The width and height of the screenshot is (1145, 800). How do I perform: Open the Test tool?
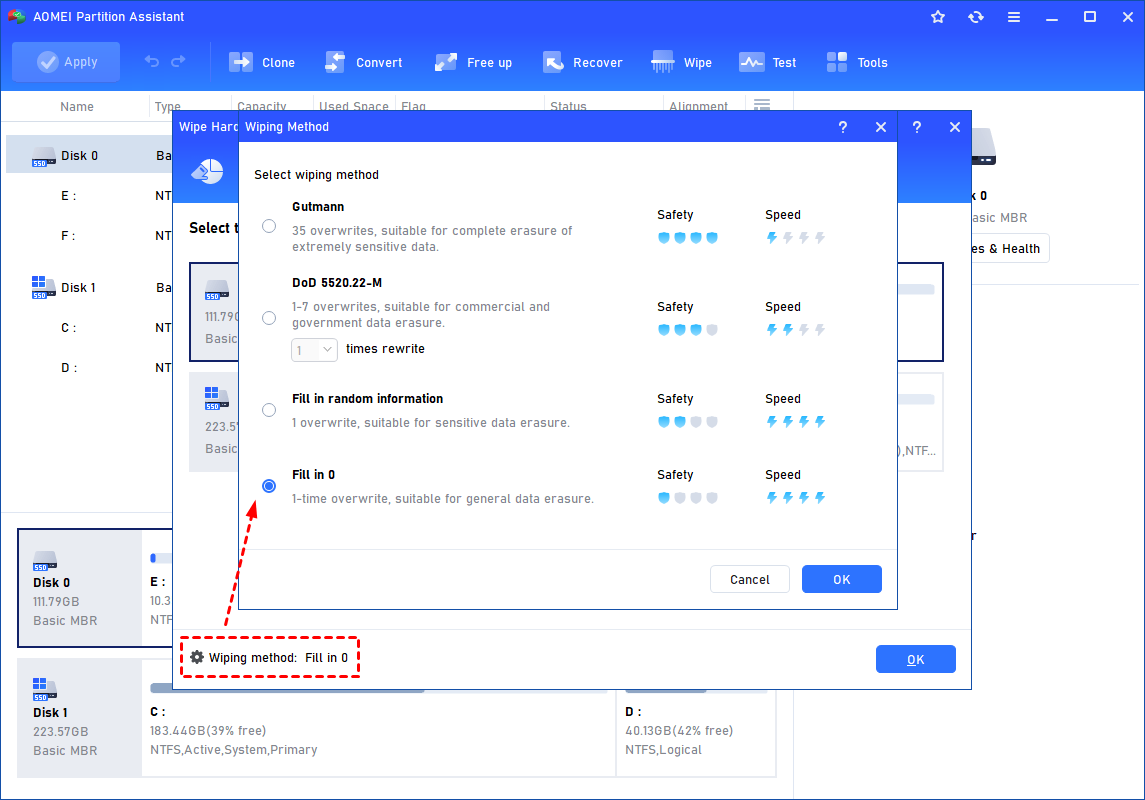[x=751, y=62]
